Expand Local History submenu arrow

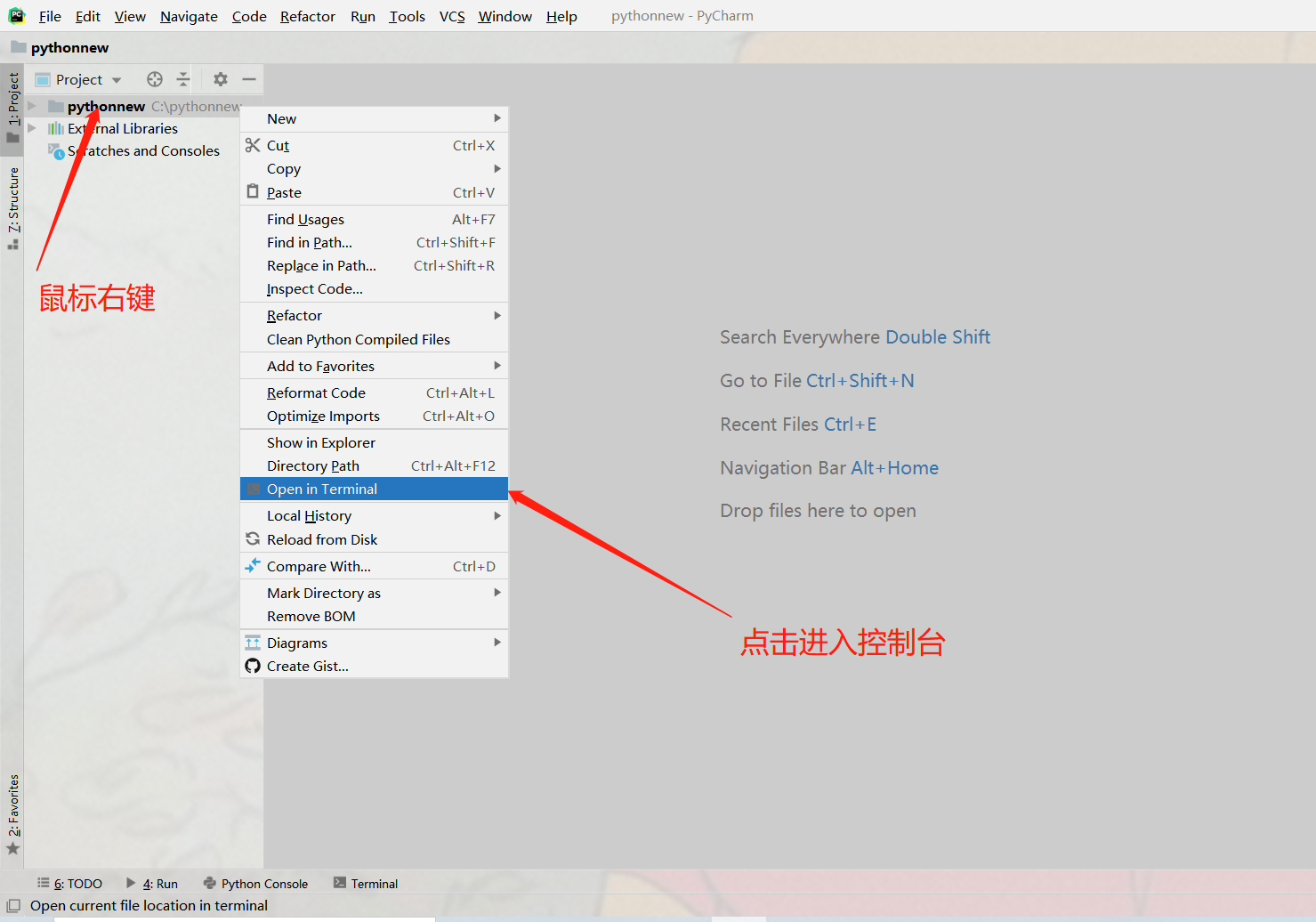pos(497,515)
